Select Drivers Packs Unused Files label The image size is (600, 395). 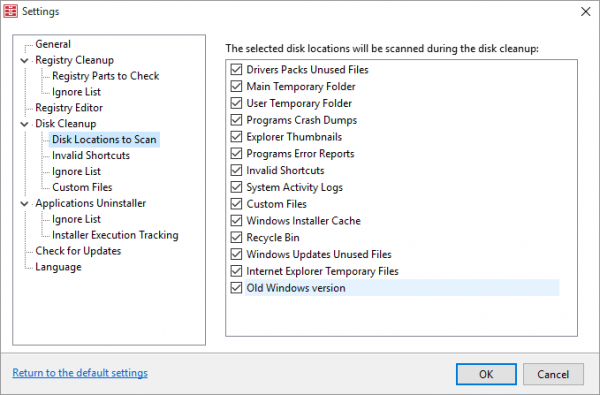coord(307,69)
